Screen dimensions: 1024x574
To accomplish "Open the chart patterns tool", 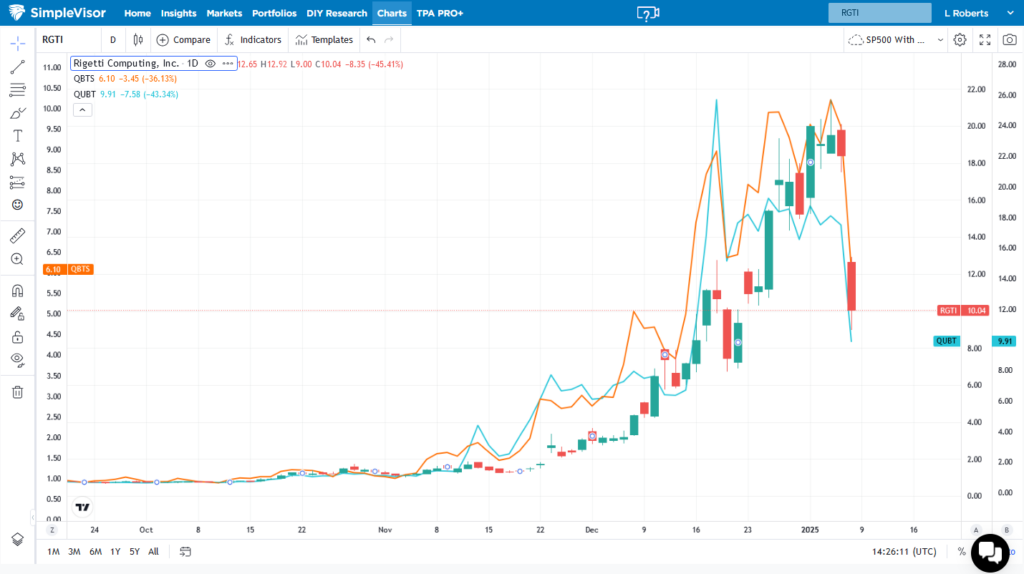I will pos(18,159).
